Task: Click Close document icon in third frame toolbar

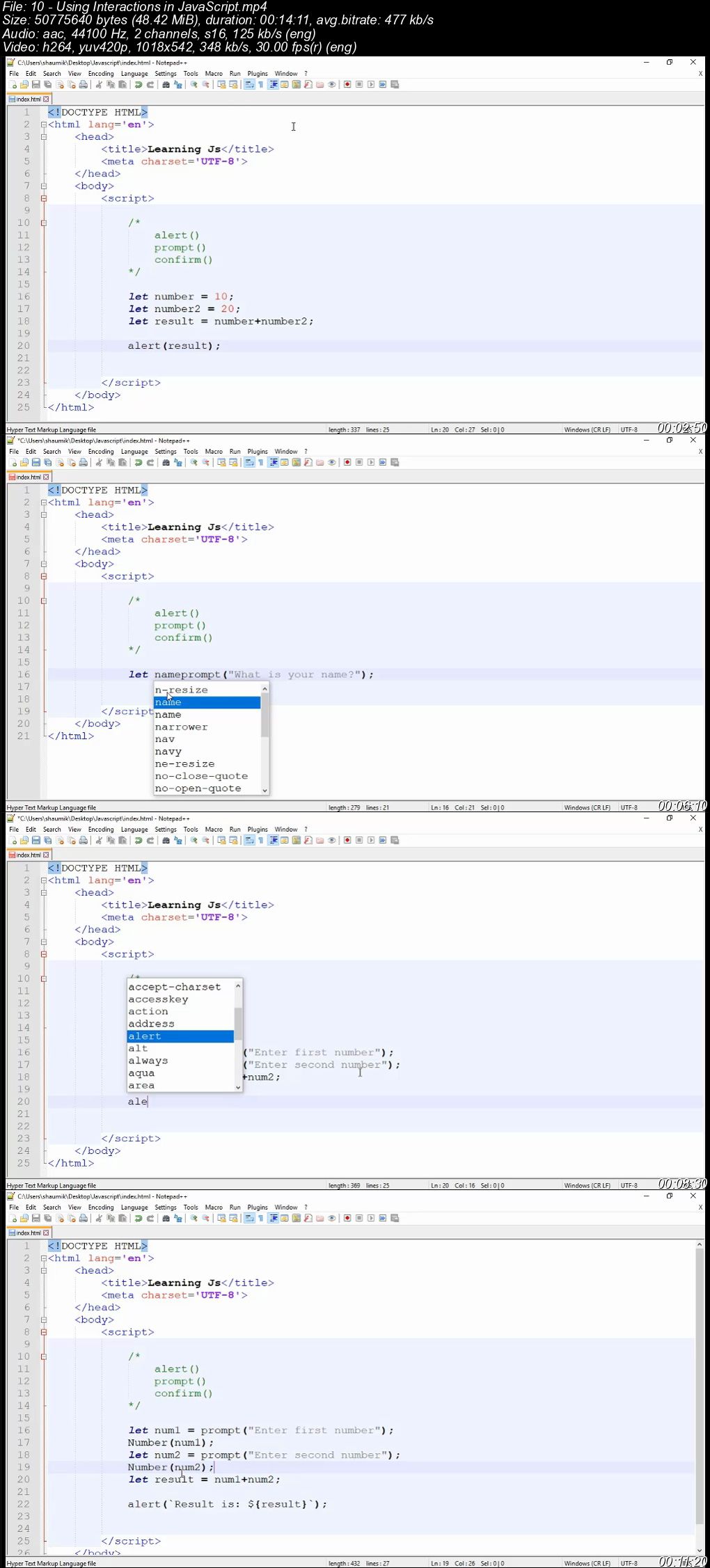Action: 60,841
